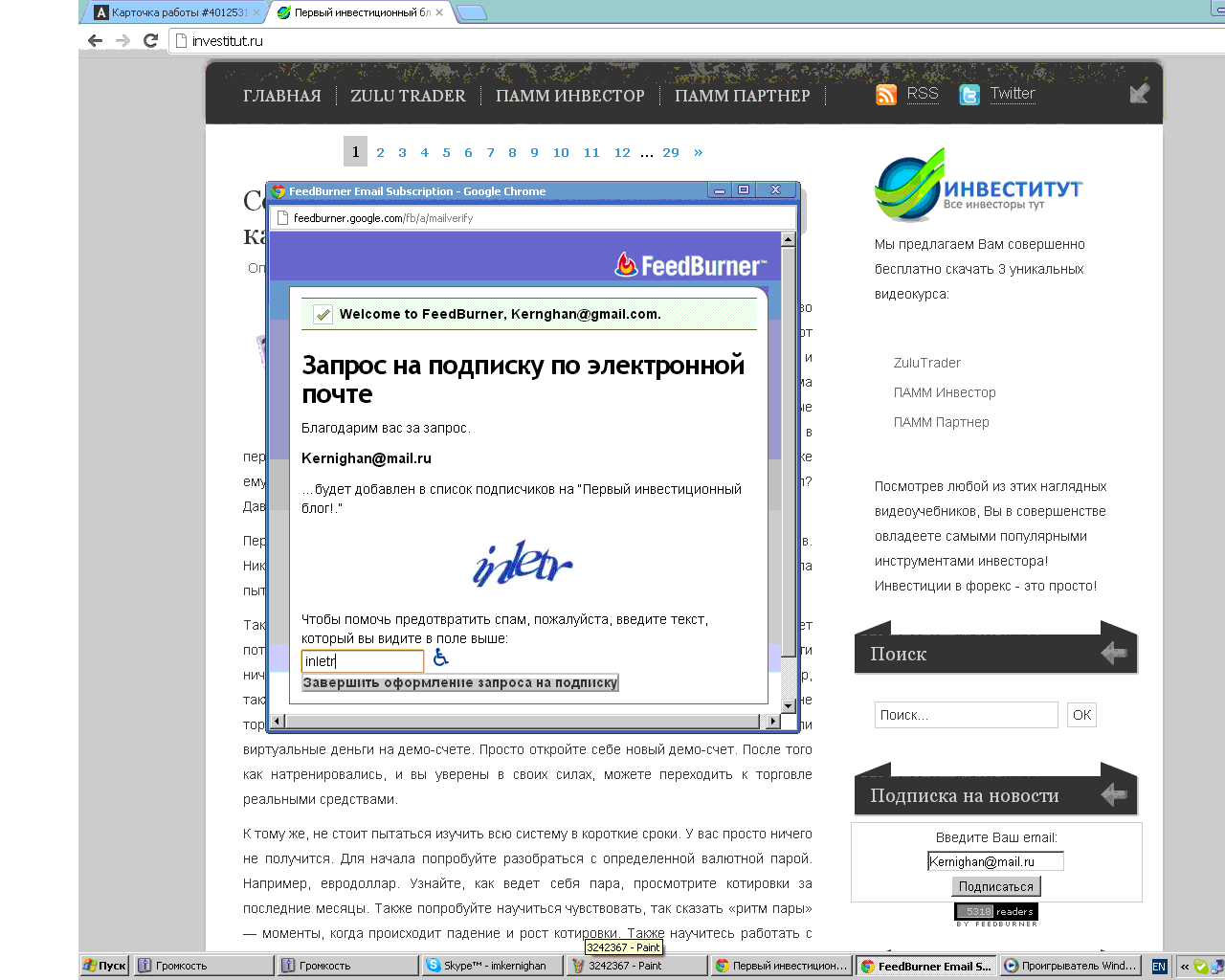Click the Инвеститут logo
This screenshot has height=980, width=1225.
pos(977,186)
